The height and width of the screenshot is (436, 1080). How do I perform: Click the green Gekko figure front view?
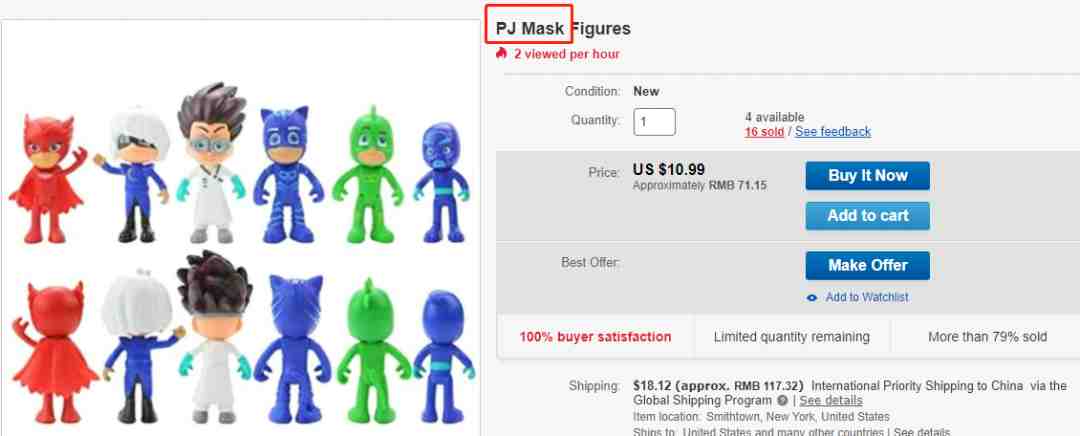pyautogui.click(x=369, y=175)
